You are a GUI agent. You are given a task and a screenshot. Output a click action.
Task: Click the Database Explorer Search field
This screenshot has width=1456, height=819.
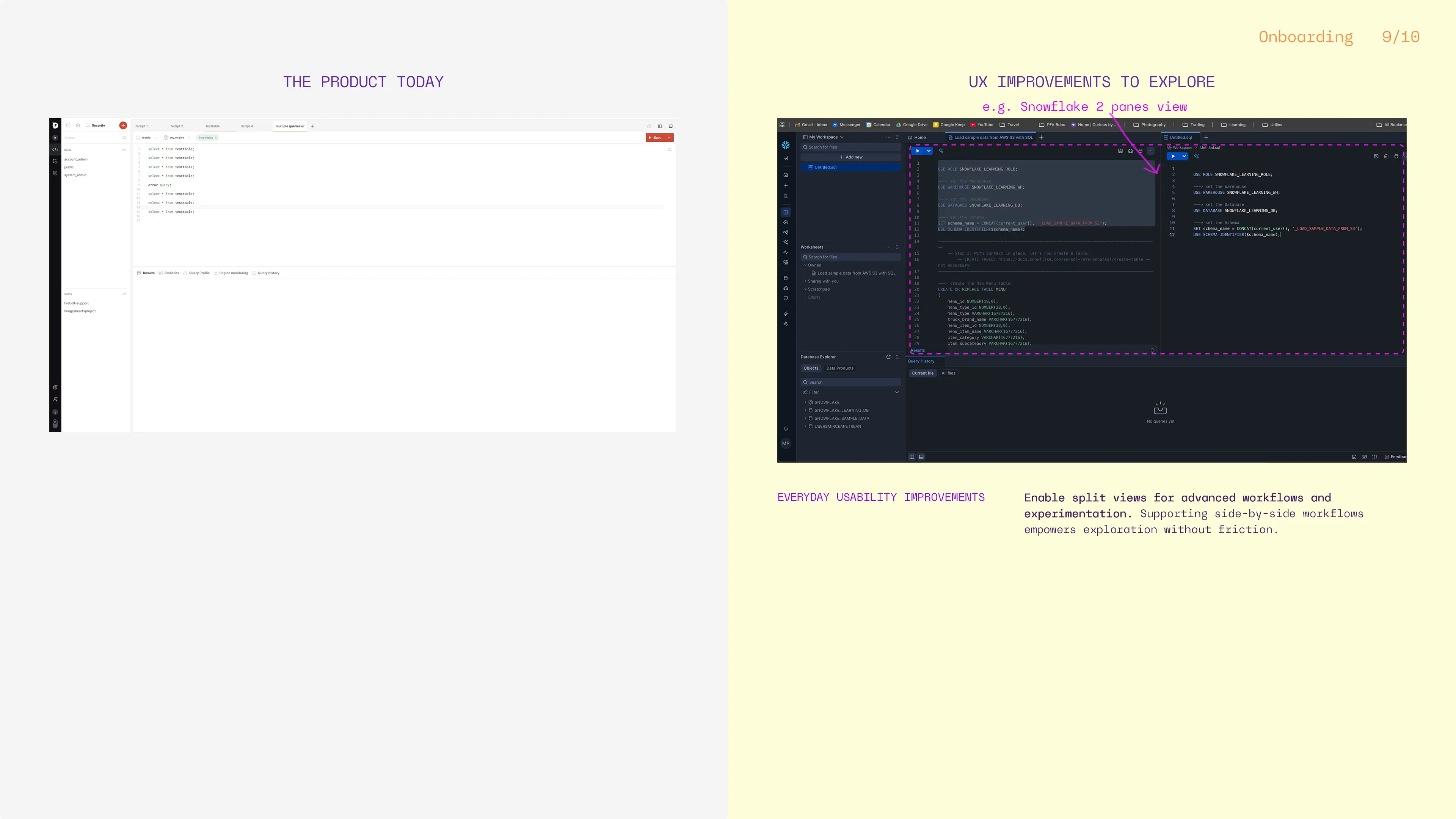(x=850, y=383)
